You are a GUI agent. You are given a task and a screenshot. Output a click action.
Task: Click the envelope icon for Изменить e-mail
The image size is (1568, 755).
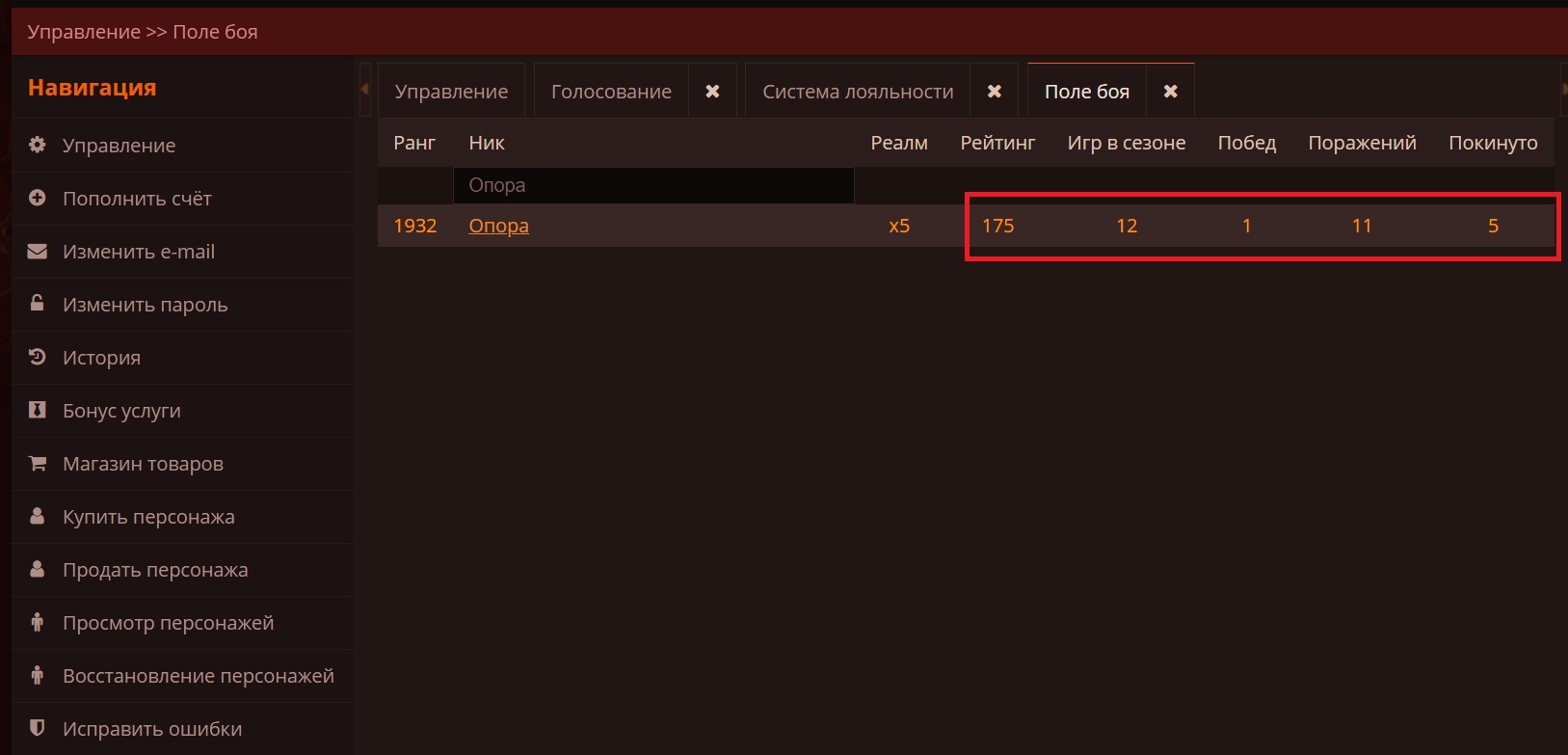tap(38, 251)
